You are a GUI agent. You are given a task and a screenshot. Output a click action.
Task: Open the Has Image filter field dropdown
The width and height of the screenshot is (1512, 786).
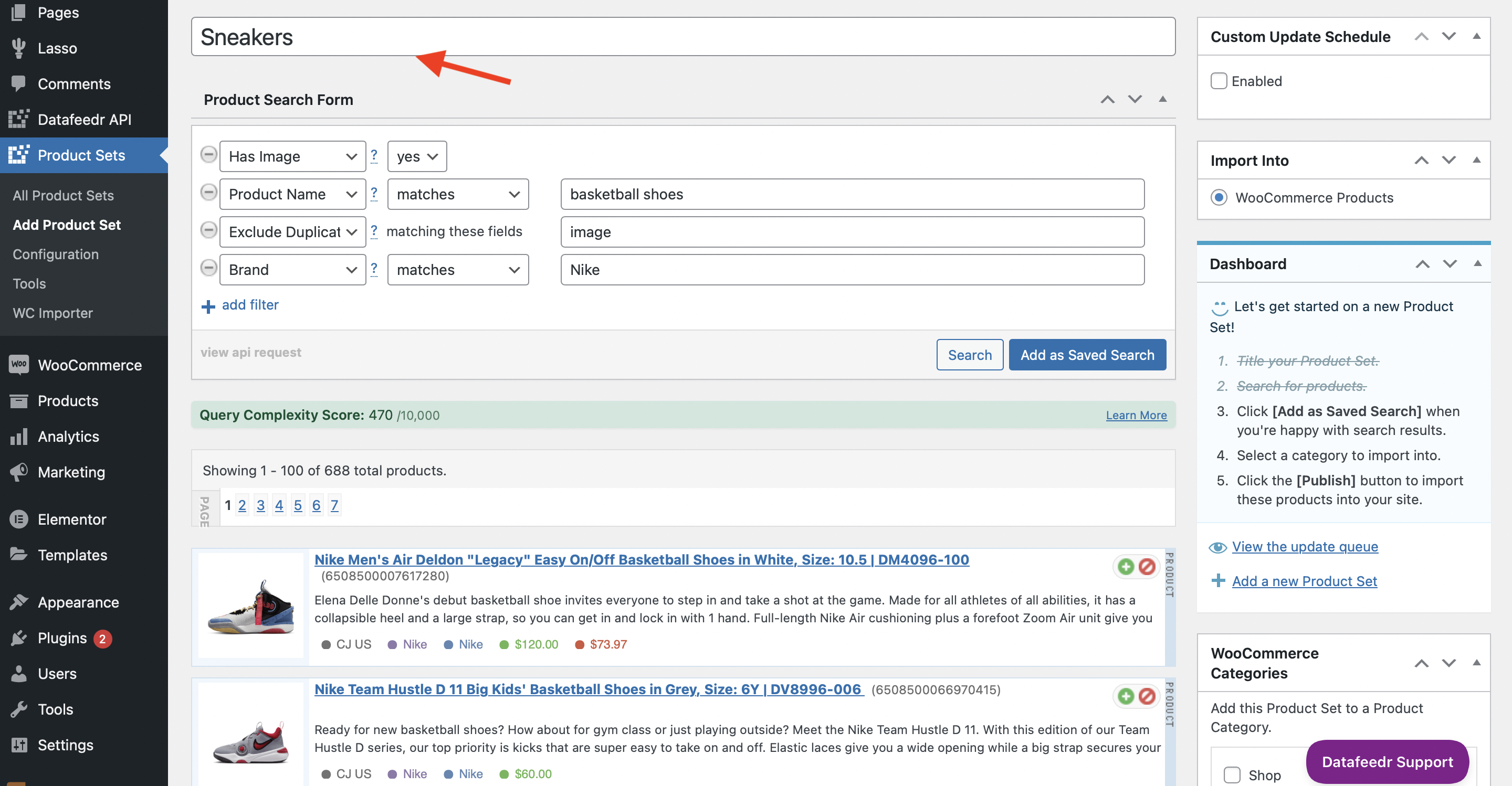(292, 156)
